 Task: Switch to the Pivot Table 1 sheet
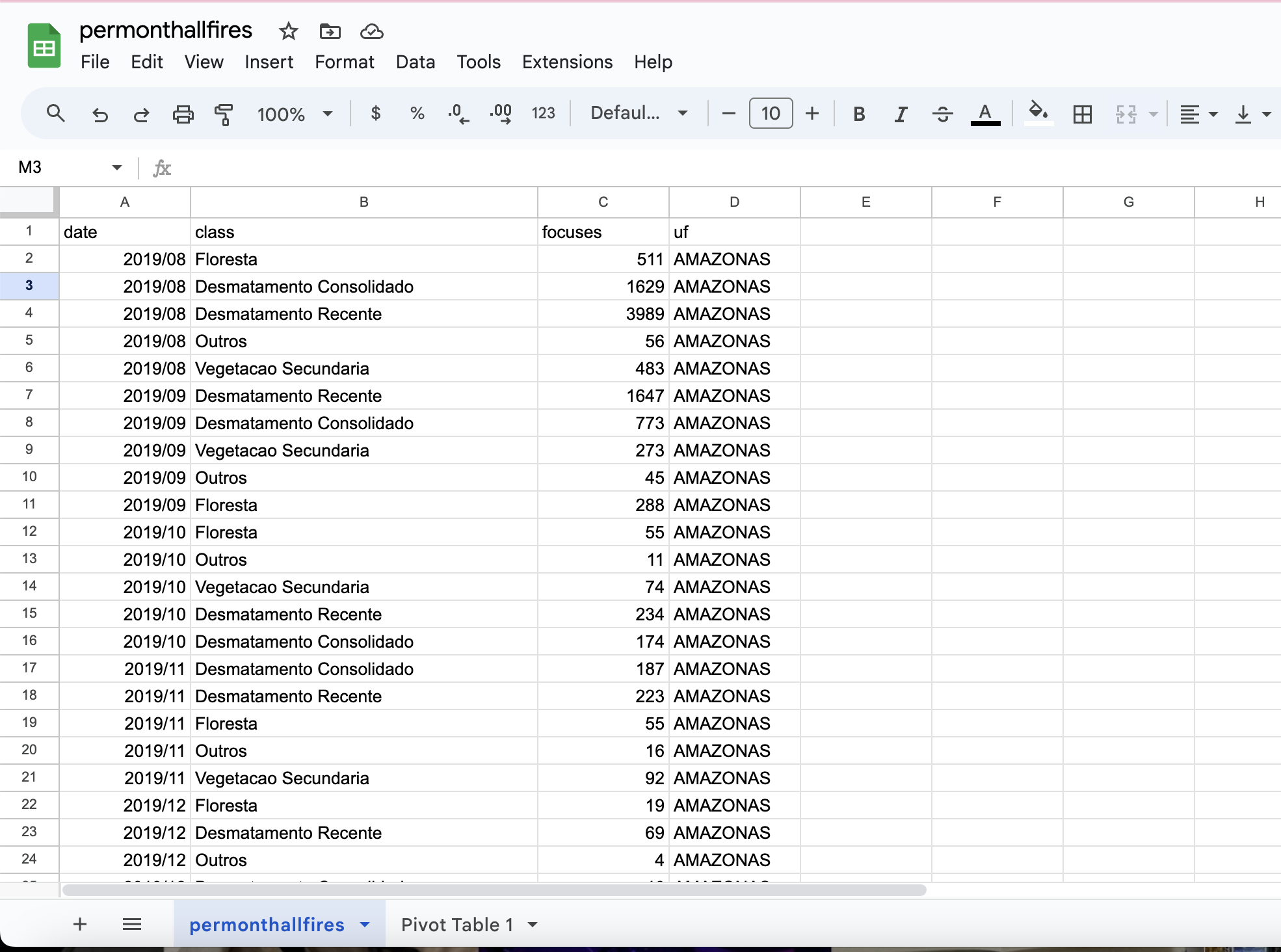coord(457,924)
